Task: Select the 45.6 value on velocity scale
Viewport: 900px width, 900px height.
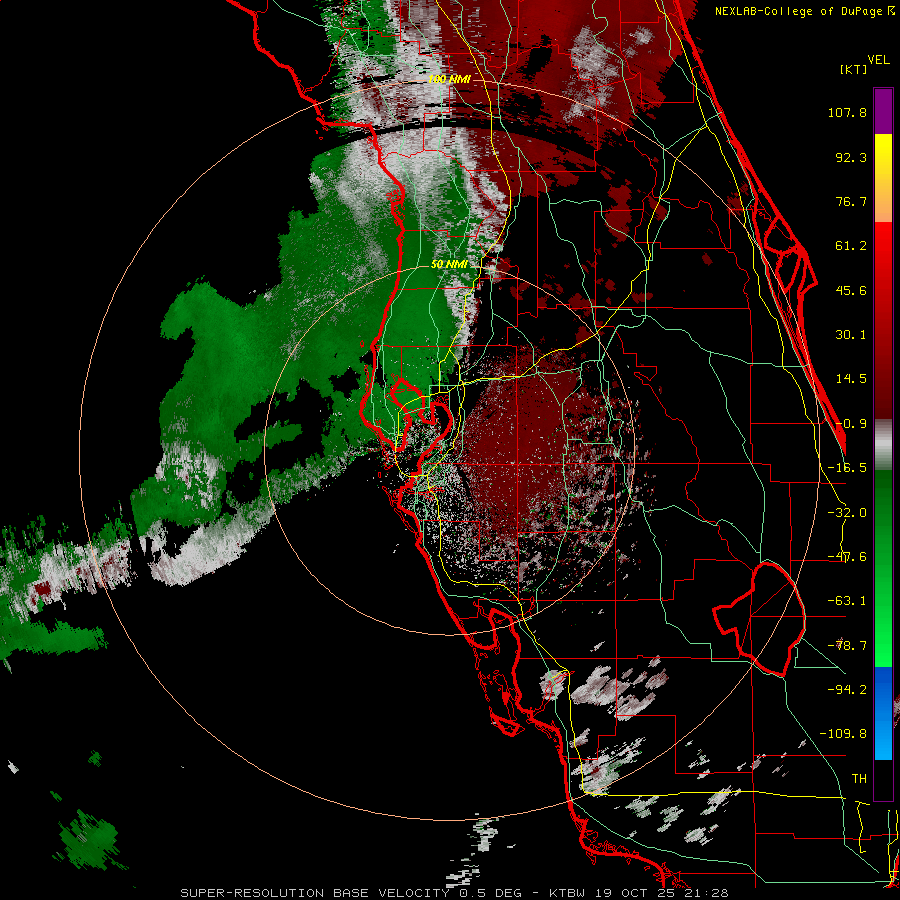Action: (x=851, y=290)
